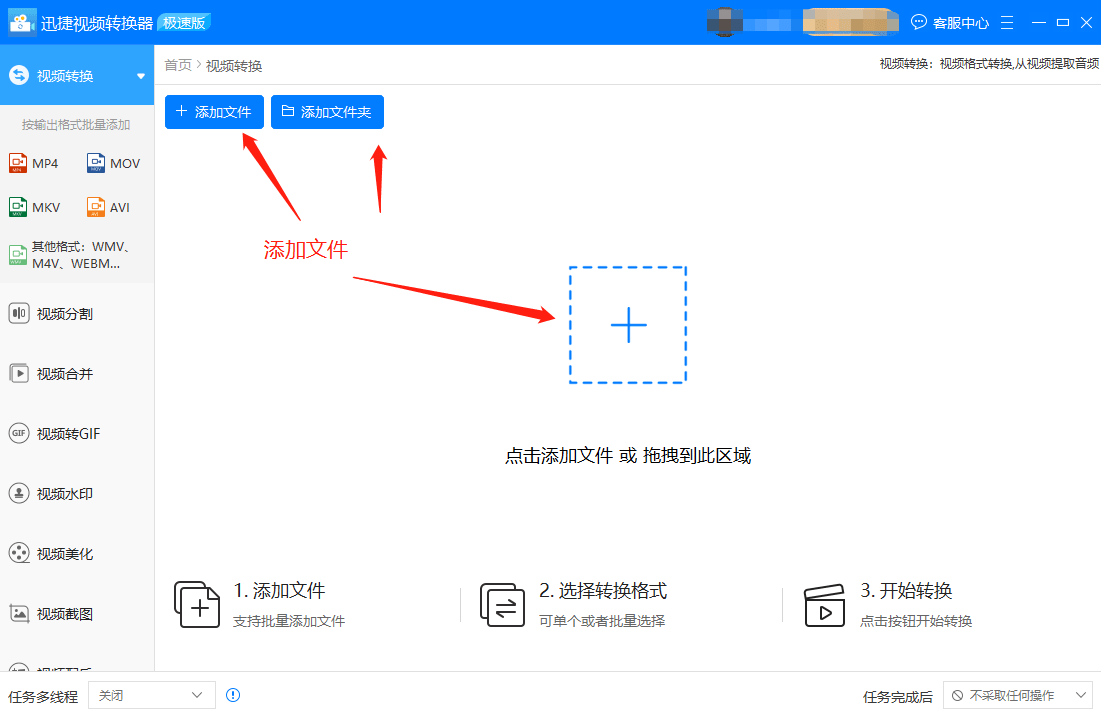Click the 按输出格式批量添加 label

[x=76, y=125]
